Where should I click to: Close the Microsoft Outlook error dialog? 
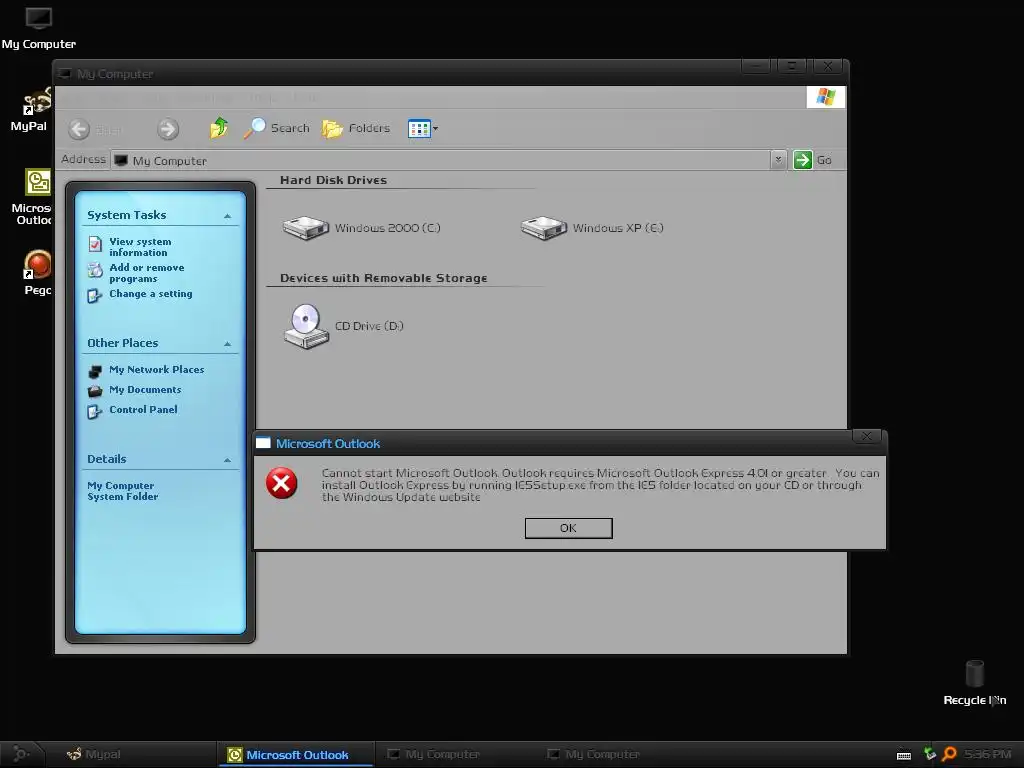point(867,436)
